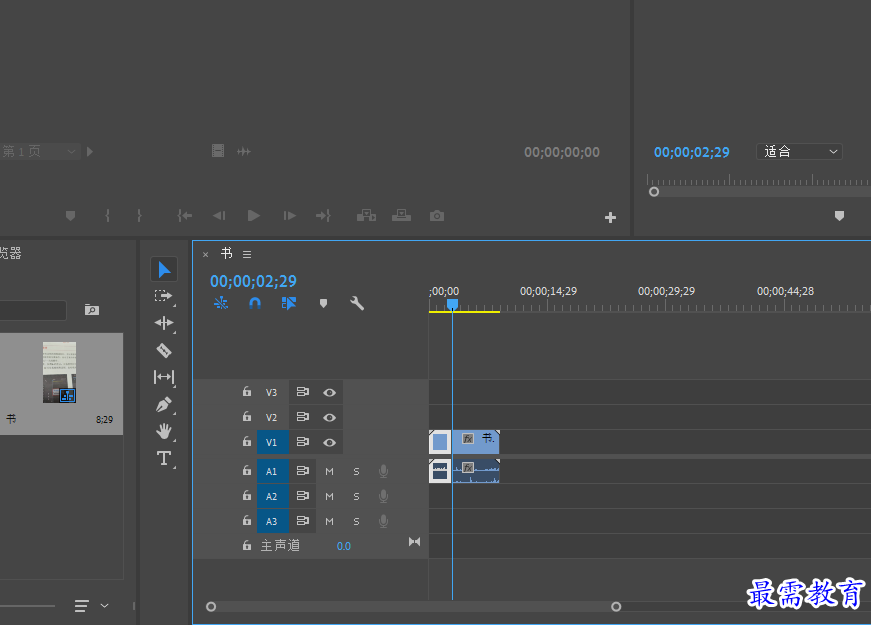871x625 pixels.
Task: Click the source monitor Add Marker icon
Action: 71,216
